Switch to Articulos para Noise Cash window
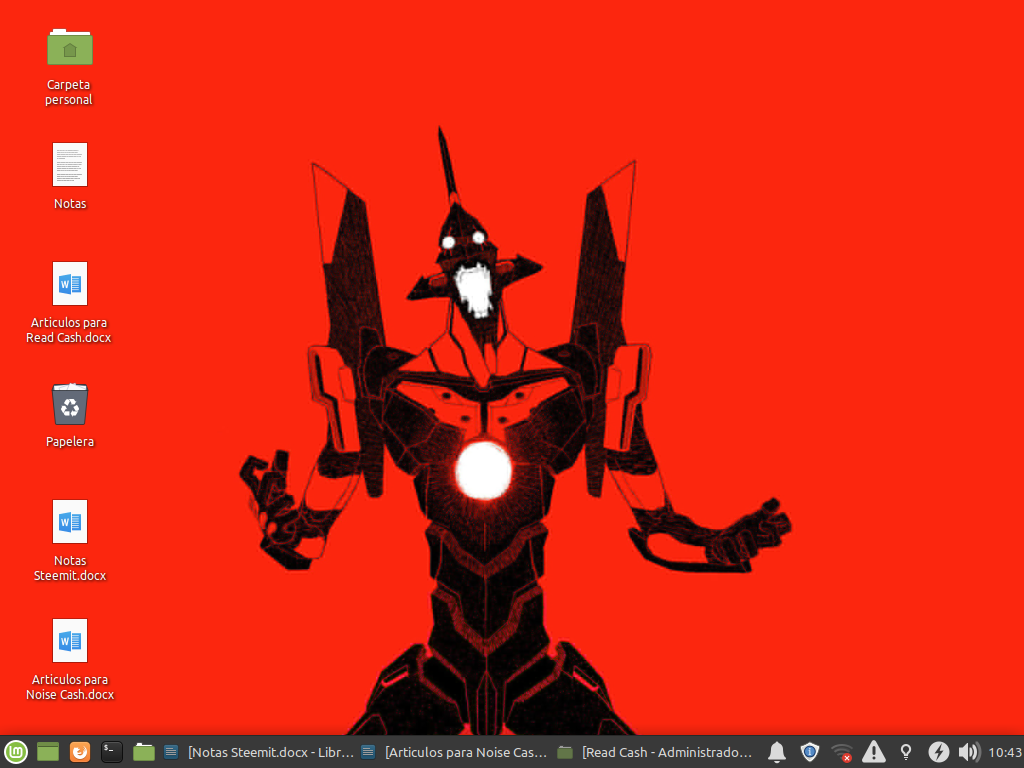The image size is (1024, 768). (x=455, y=752)
